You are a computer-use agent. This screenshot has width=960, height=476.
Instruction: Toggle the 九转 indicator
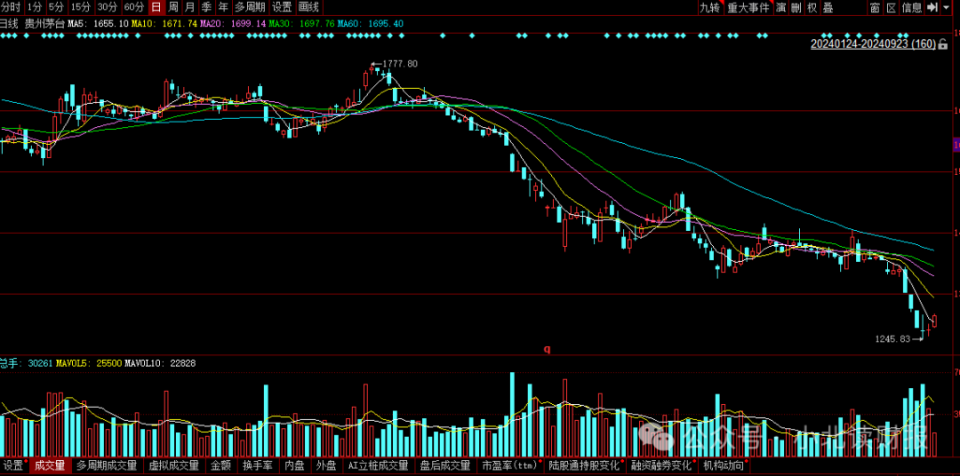(709, 7)
